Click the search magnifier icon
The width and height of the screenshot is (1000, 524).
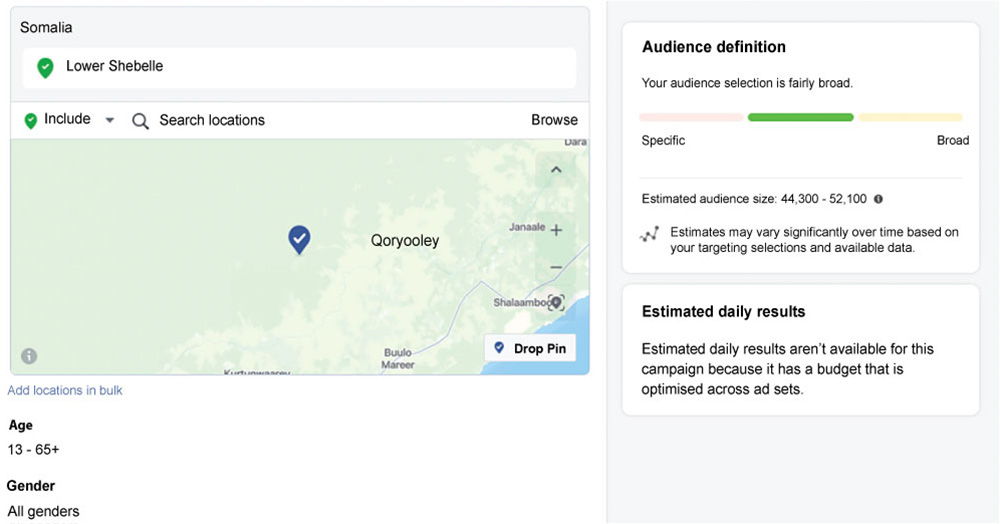pyautogui.click(x=140, y=121)
